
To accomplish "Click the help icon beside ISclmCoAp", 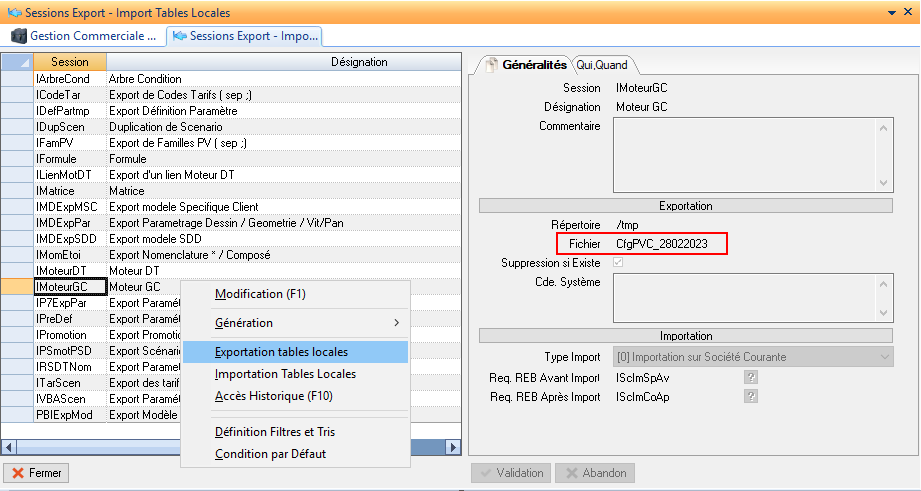I will click(750, 397).
